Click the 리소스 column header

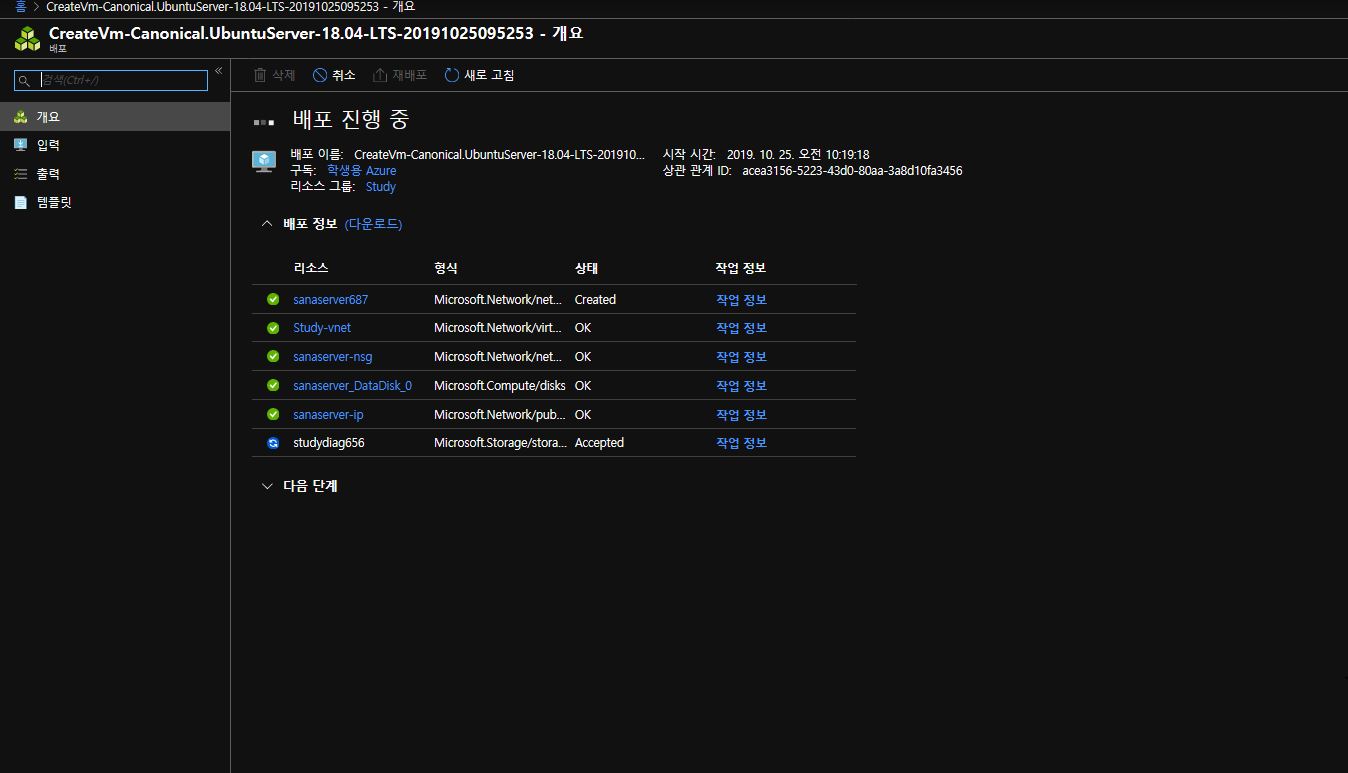311,268
